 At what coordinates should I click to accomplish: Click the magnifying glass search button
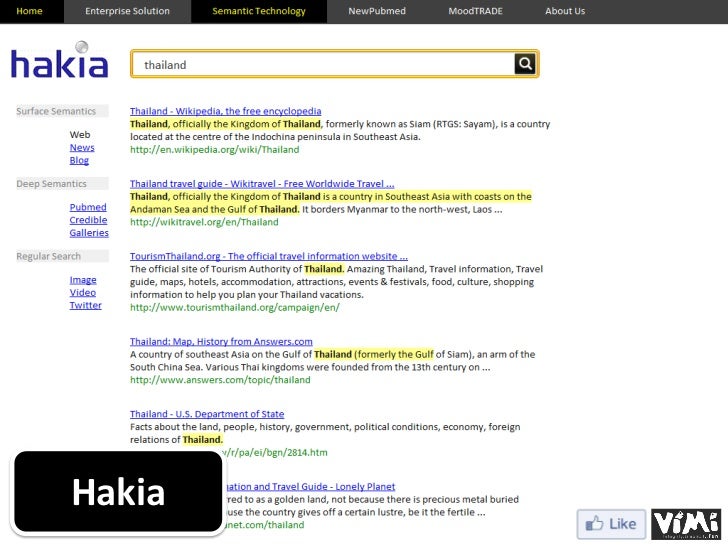(x=525, y=64)
